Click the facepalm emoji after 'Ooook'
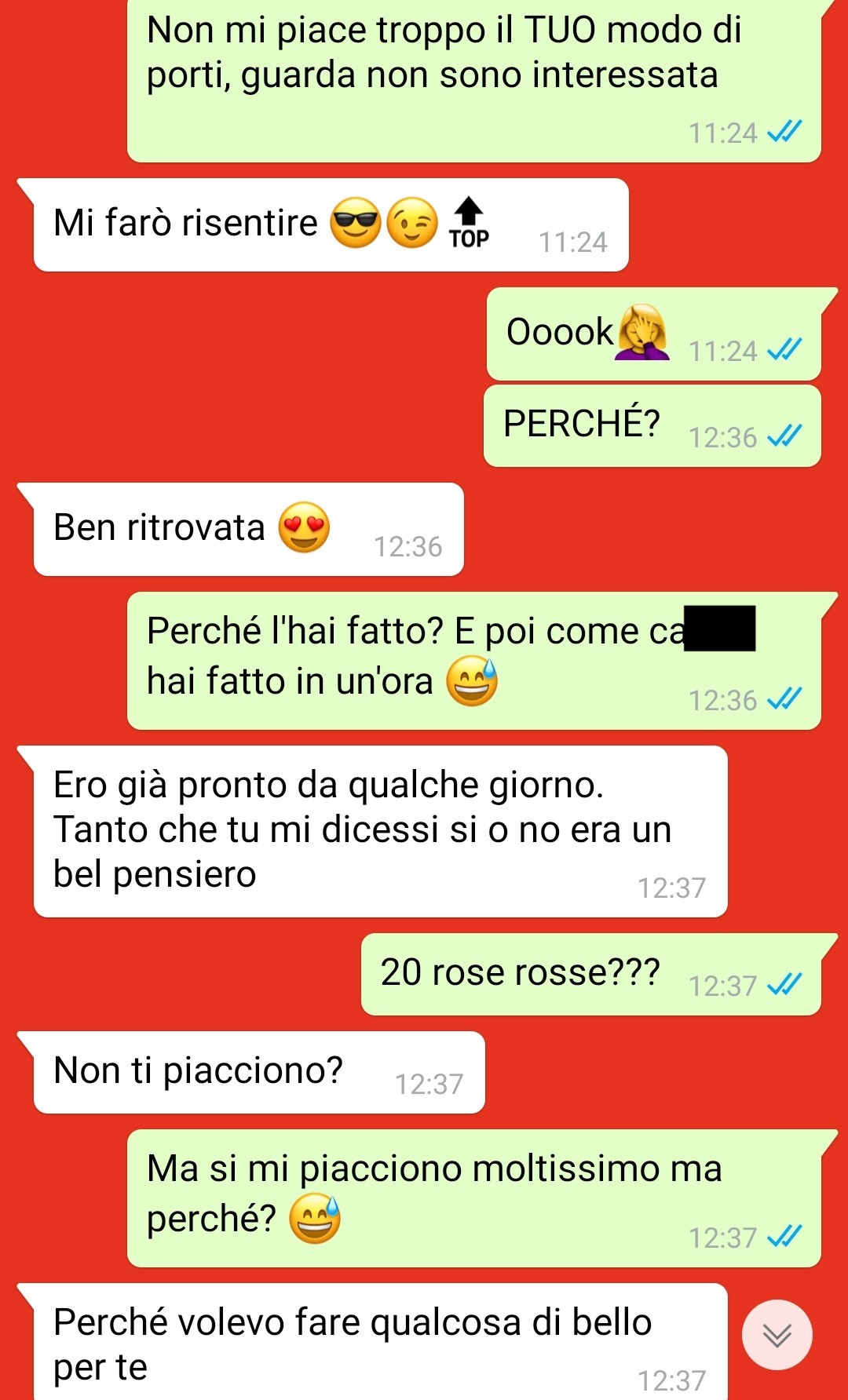Image resolution: width=848 pixels, height=1400 pixels. coord(643,332)
